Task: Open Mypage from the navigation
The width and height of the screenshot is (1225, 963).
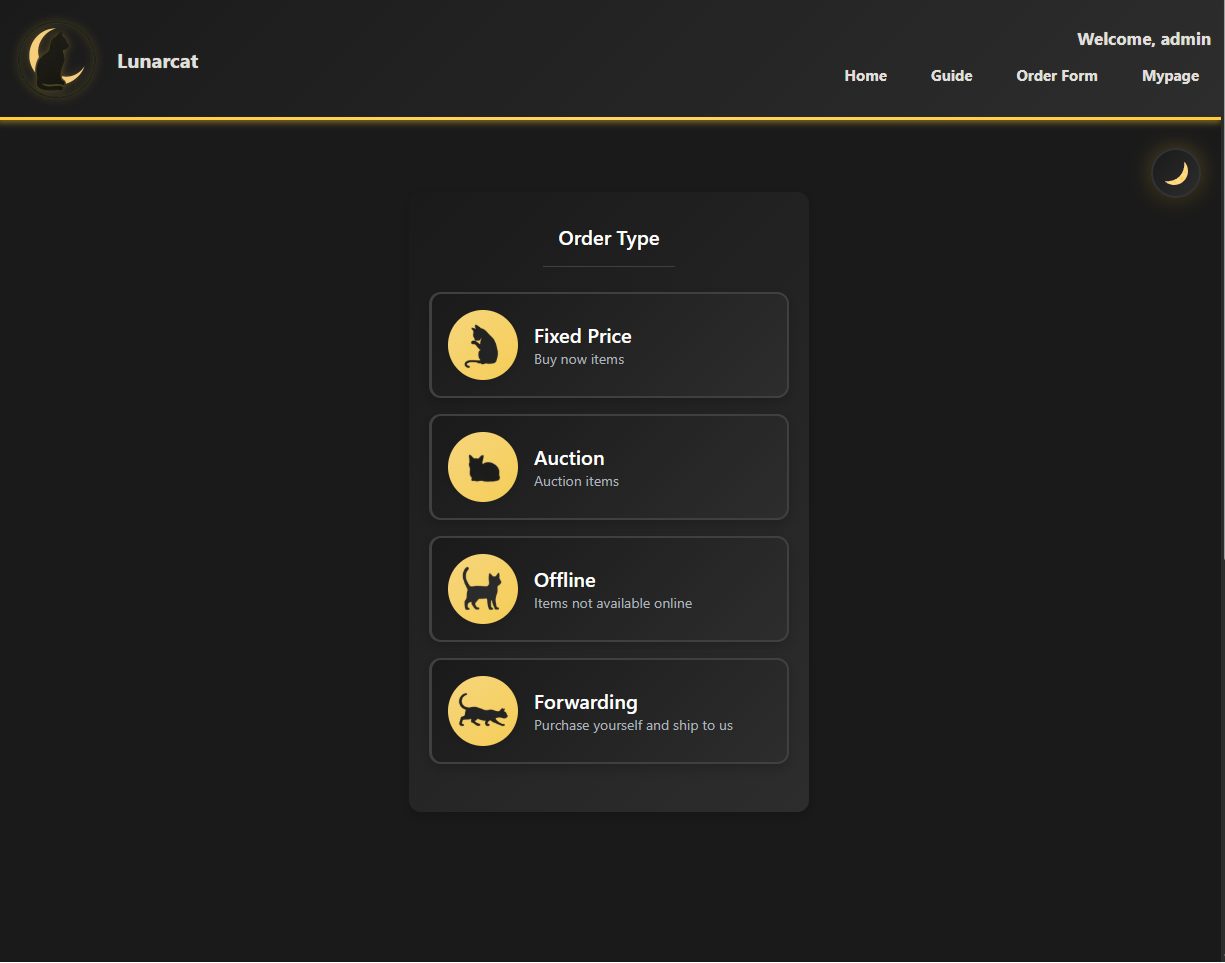Action: 1171,76
